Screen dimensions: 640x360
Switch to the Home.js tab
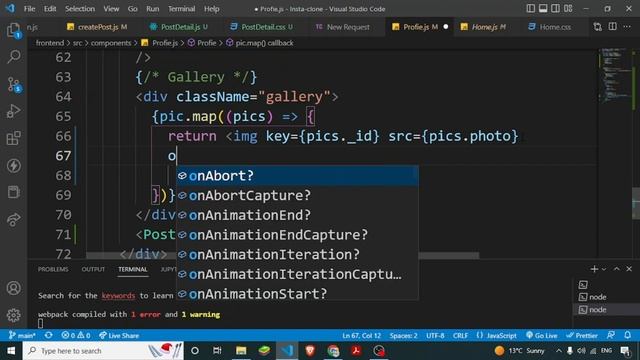pyautogui.click(x=484, y=27)
